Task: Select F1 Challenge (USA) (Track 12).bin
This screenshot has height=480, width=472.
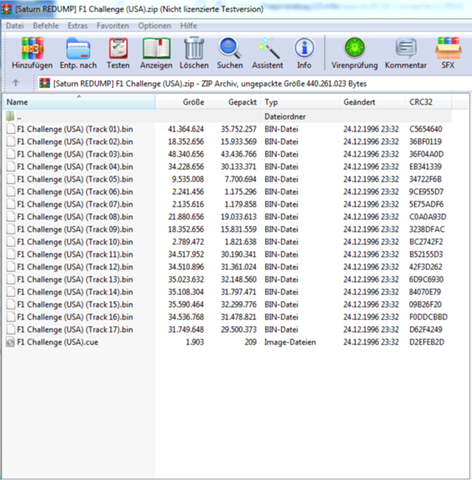Action: click(75, 267)
